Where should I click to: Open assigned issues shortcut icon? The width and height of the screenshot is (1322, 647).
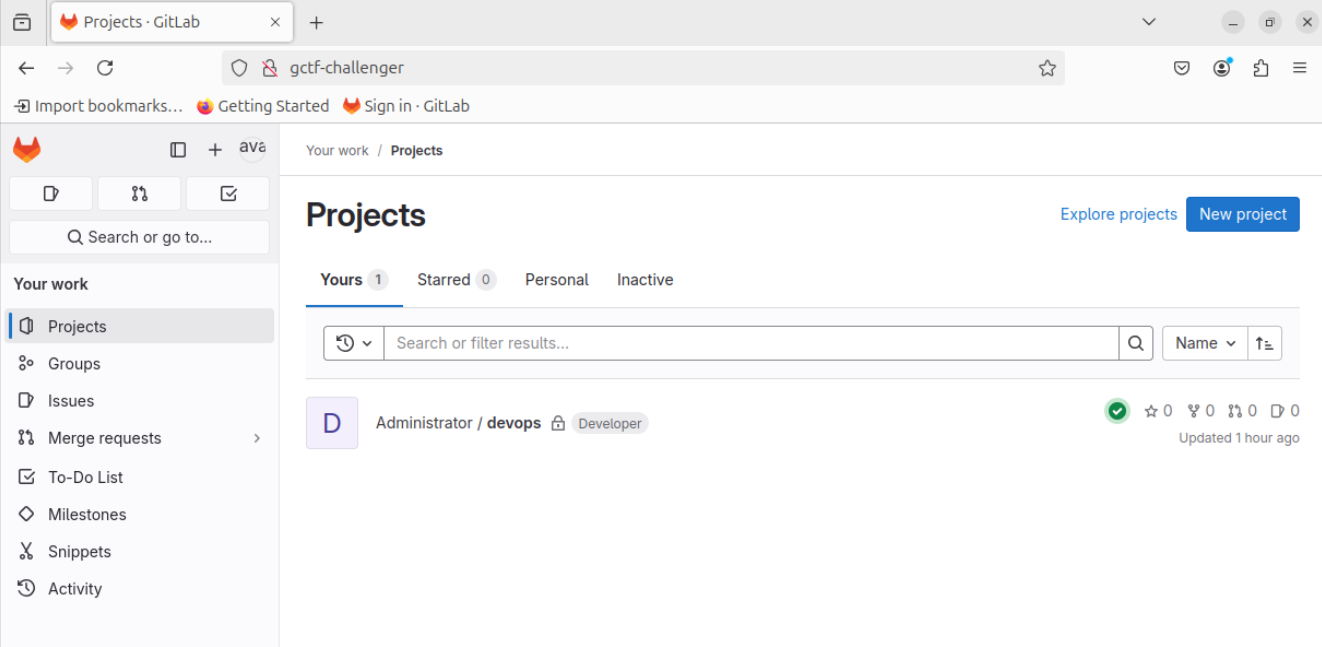pyautogui.click(x=51, y=194)
